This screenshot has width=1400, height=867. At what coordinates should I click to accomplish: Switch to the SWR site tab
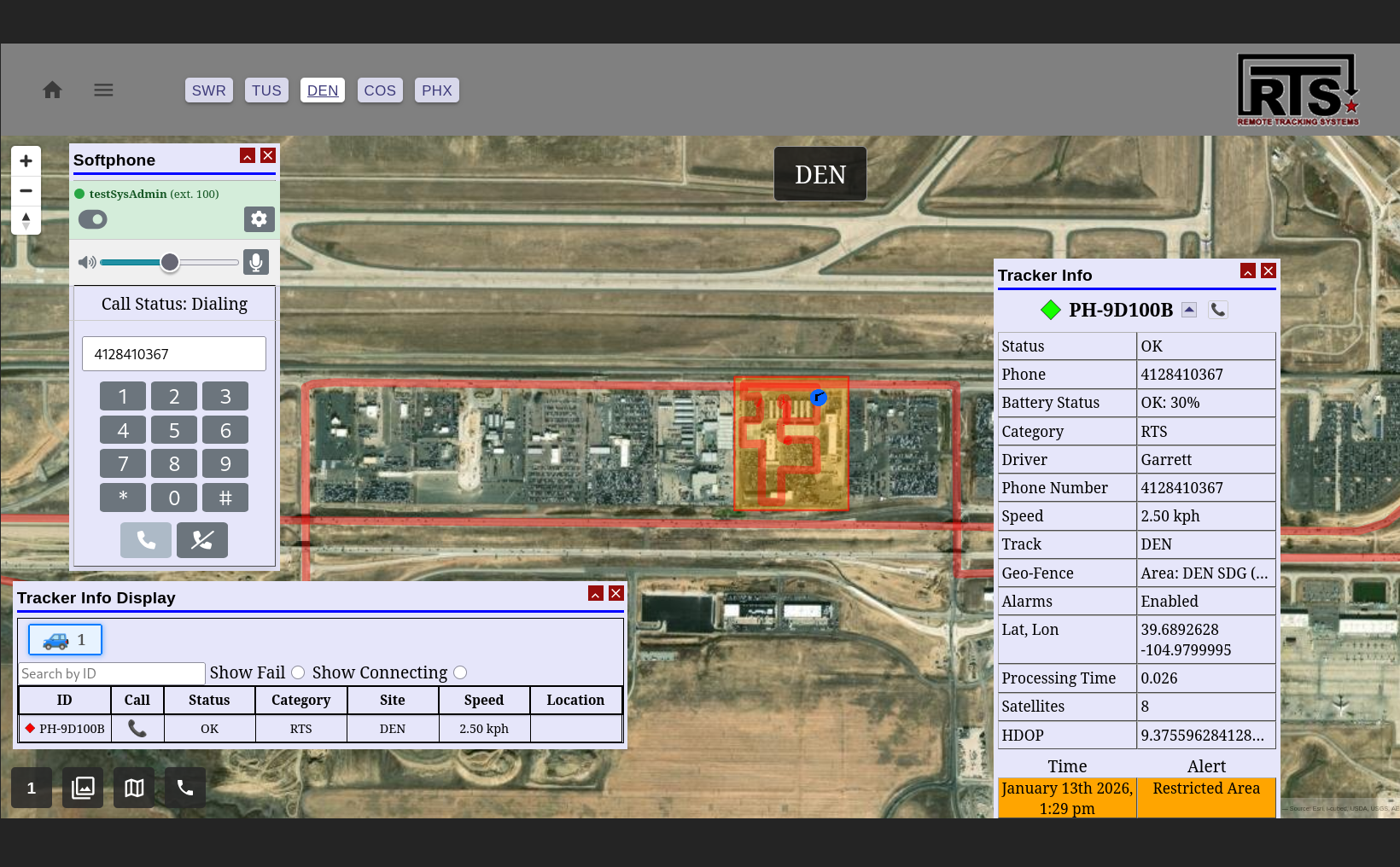click(x=208, y=90)
